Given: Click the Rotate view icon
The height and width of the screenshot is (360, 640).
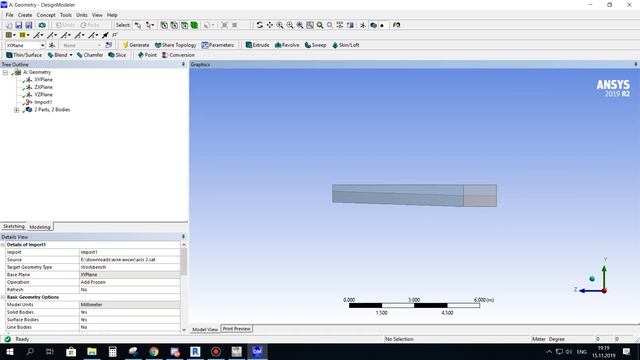Looking at the screenshot, I should pos(260,25).
